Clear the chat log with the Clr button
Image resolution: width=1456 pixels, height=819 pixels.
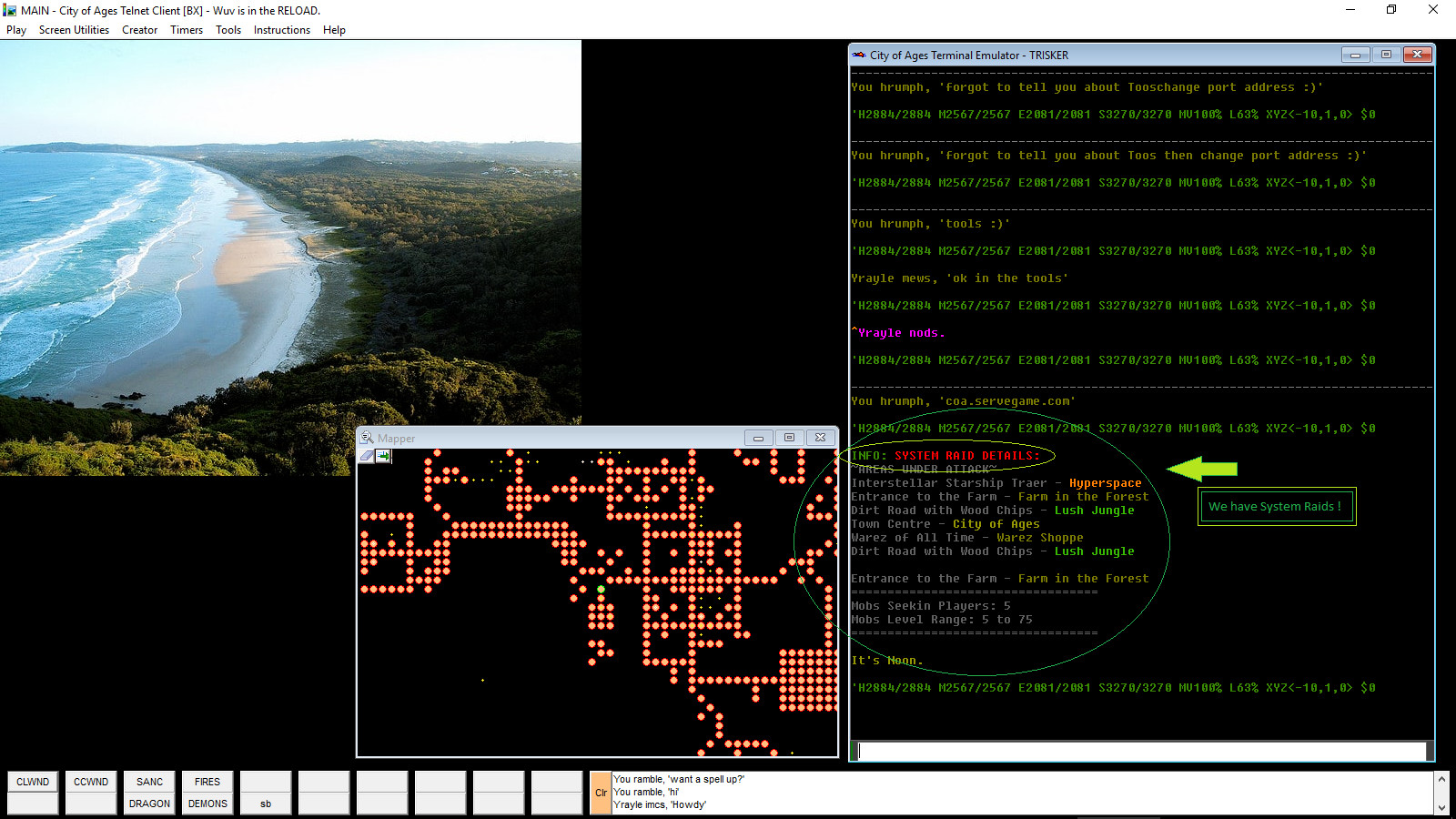coord(601,793)
